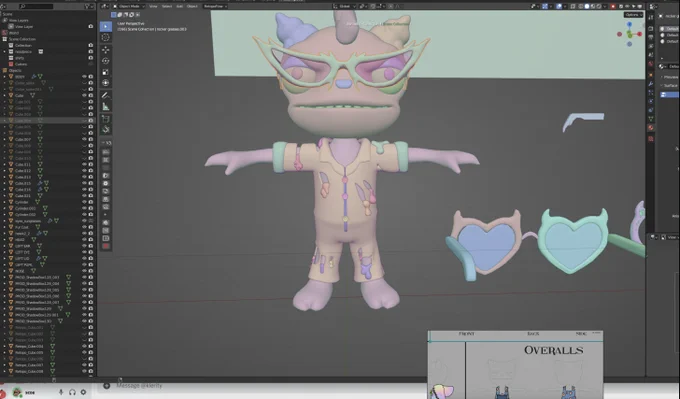Click the red X axis on the navigation gizmo

639,34
